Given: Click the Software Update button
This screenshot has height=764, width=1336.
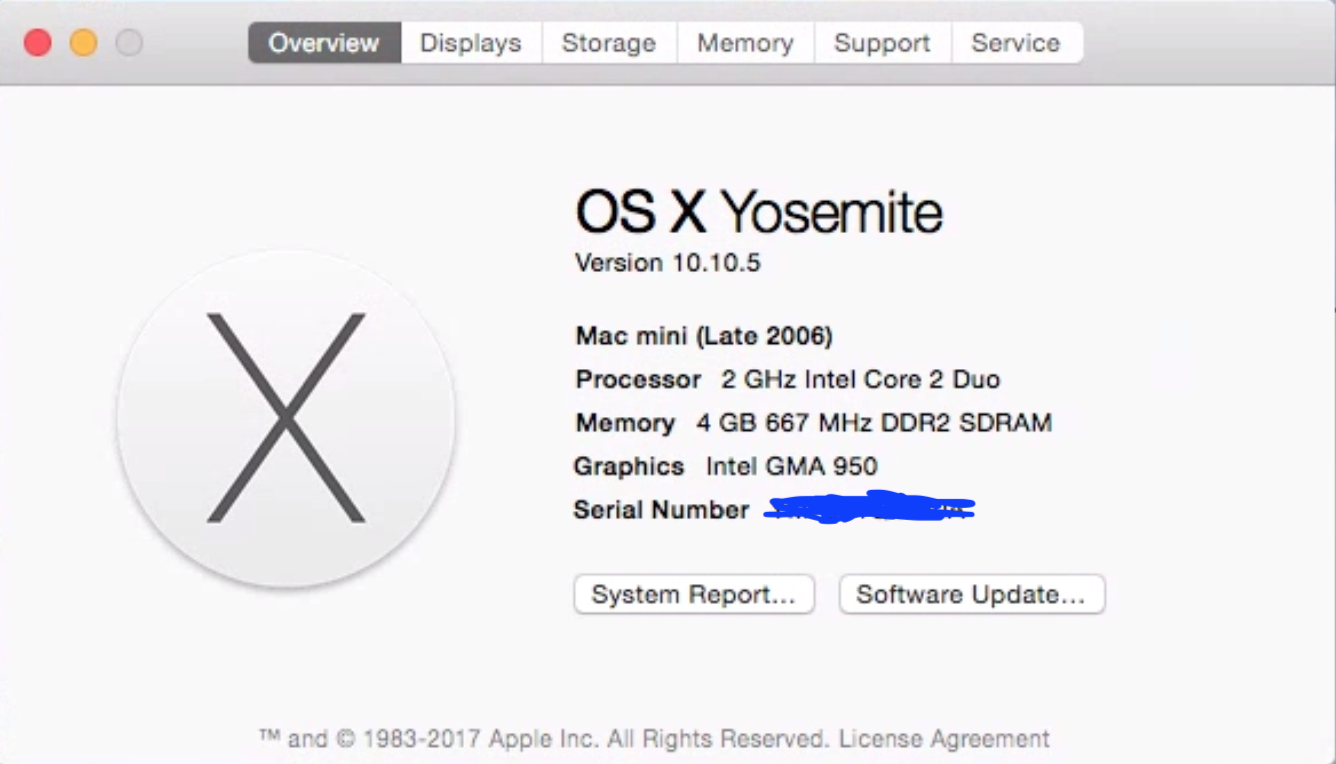Looking at the screenshot, I should (970, 594).
